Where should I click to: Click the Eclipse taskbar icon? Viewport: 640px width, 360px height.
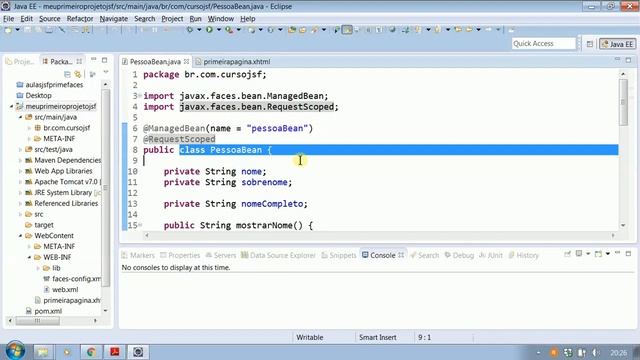(x=138, y=351)
